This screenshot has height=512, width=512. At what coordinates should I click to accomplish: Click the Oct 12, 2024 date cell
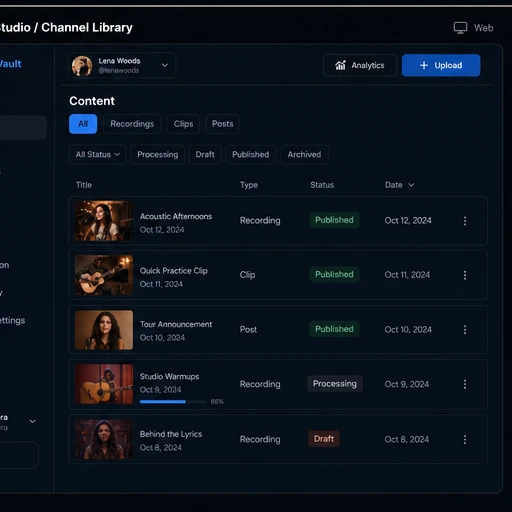point(408,220)
